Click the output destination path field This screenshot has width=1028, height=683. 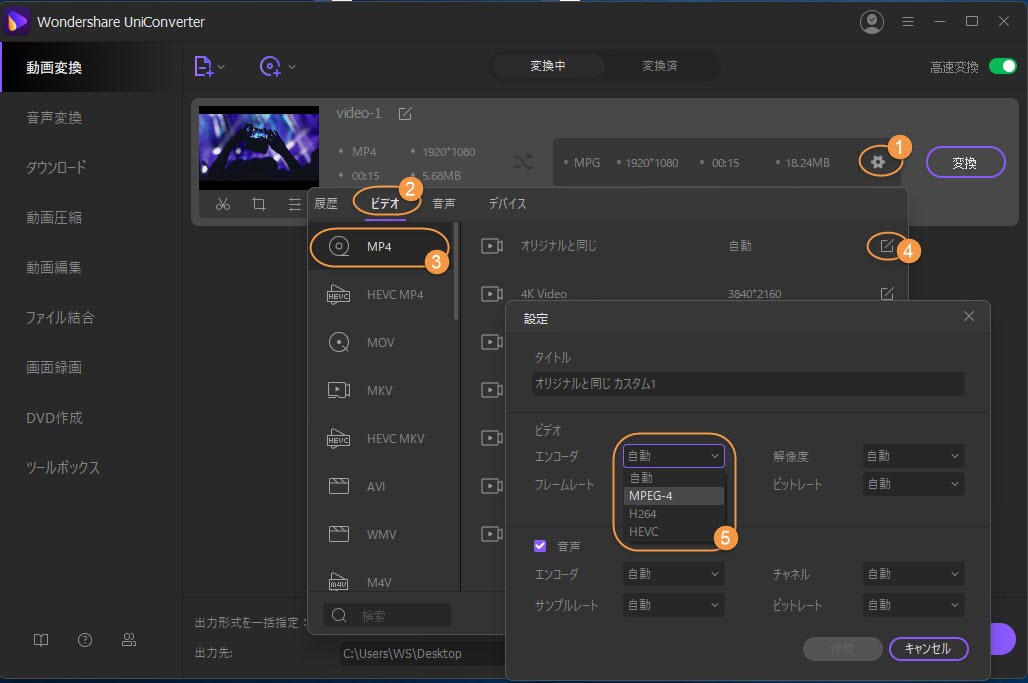(404, 653)
